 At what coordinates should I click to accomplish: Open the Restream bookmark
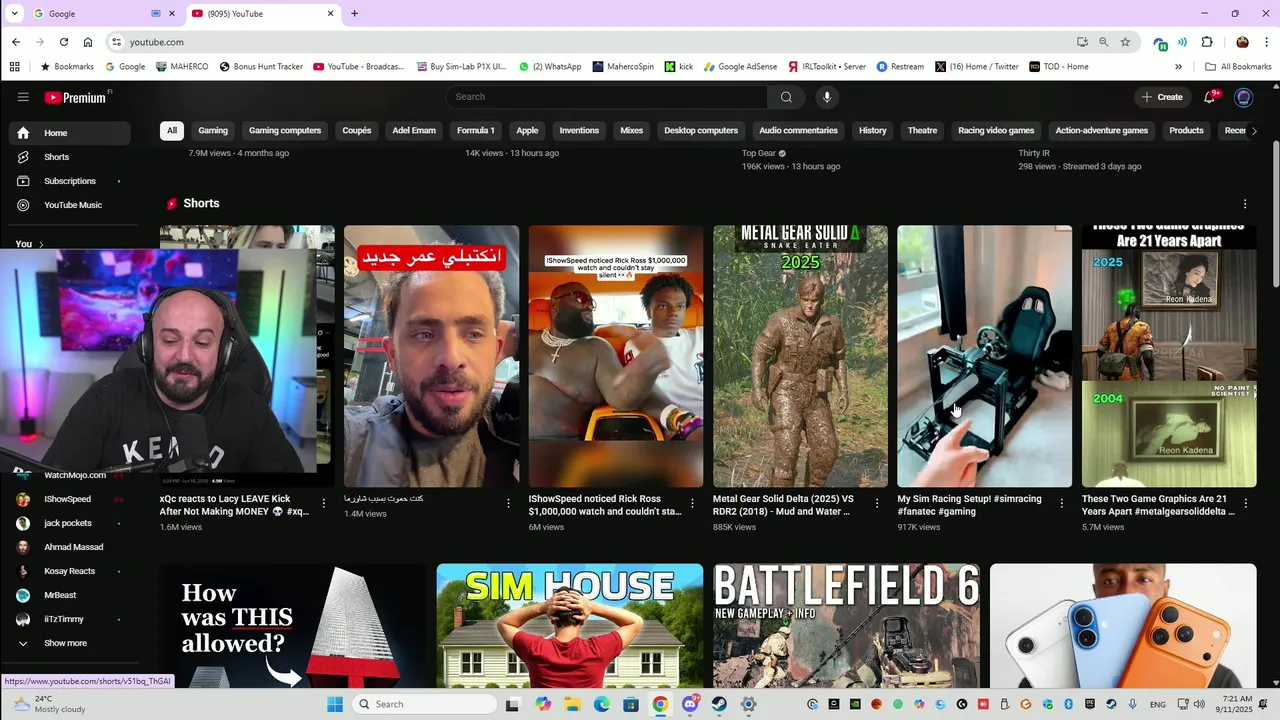coord(900,67)
